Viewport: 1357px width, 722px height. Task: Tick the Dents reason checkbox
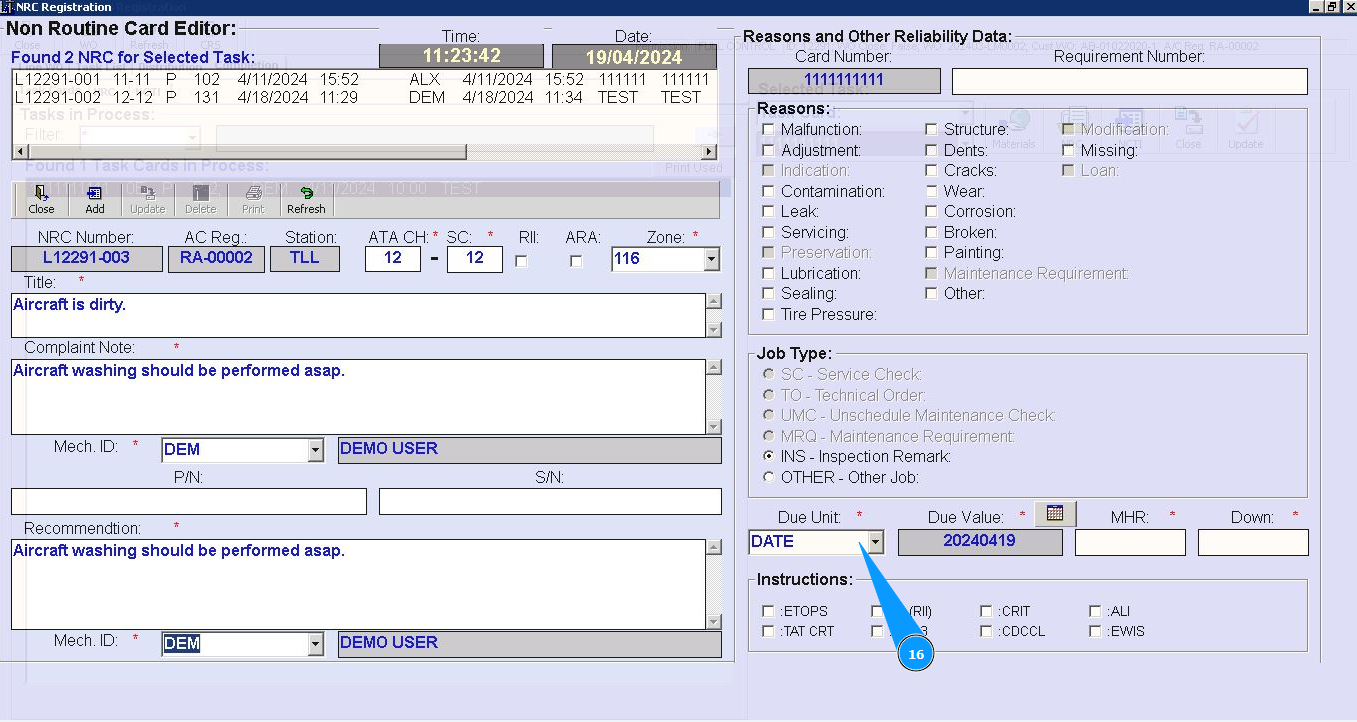pos(931,150)
